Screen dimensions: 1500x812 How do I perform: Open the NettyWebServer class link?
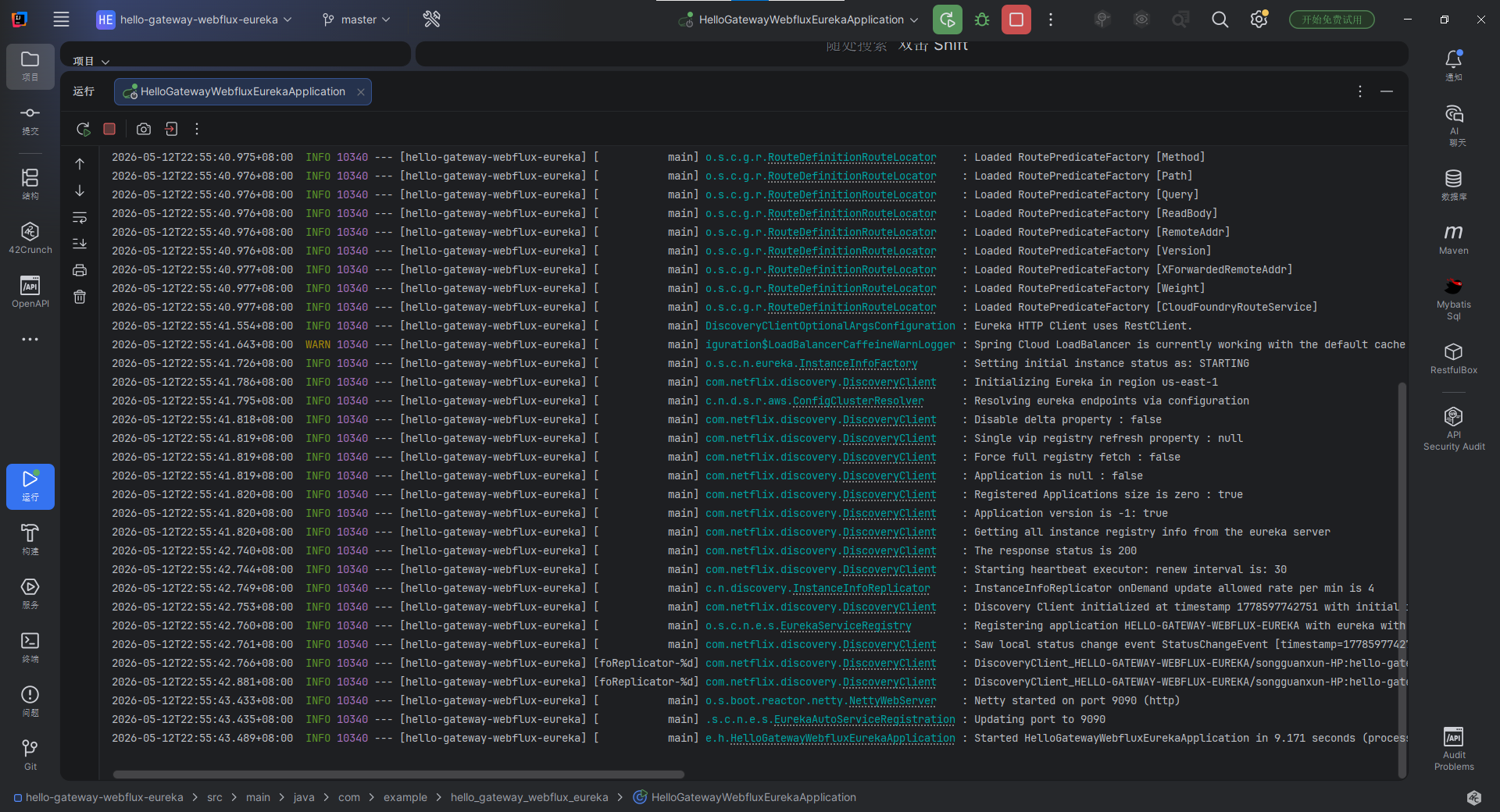coord(892,700)
